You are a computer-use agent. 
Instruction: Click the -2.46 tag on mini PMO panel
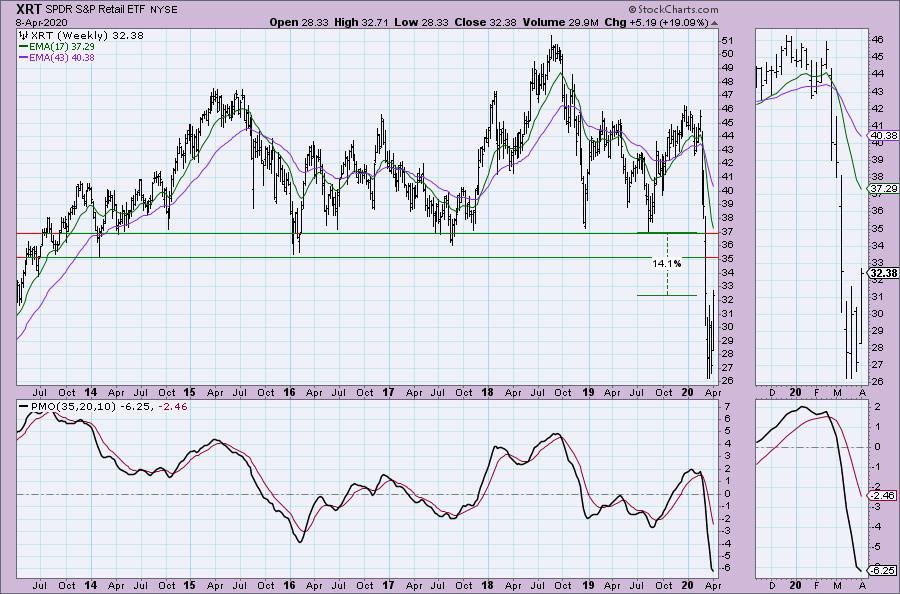click(883, 495)
